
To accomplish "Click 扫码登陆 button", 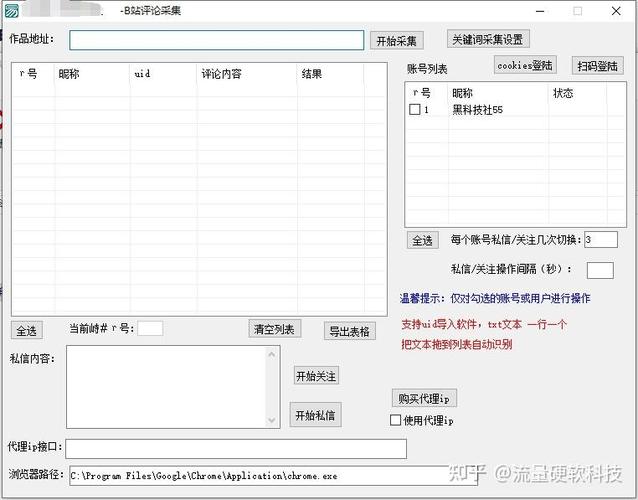I will tap(597, 66).
